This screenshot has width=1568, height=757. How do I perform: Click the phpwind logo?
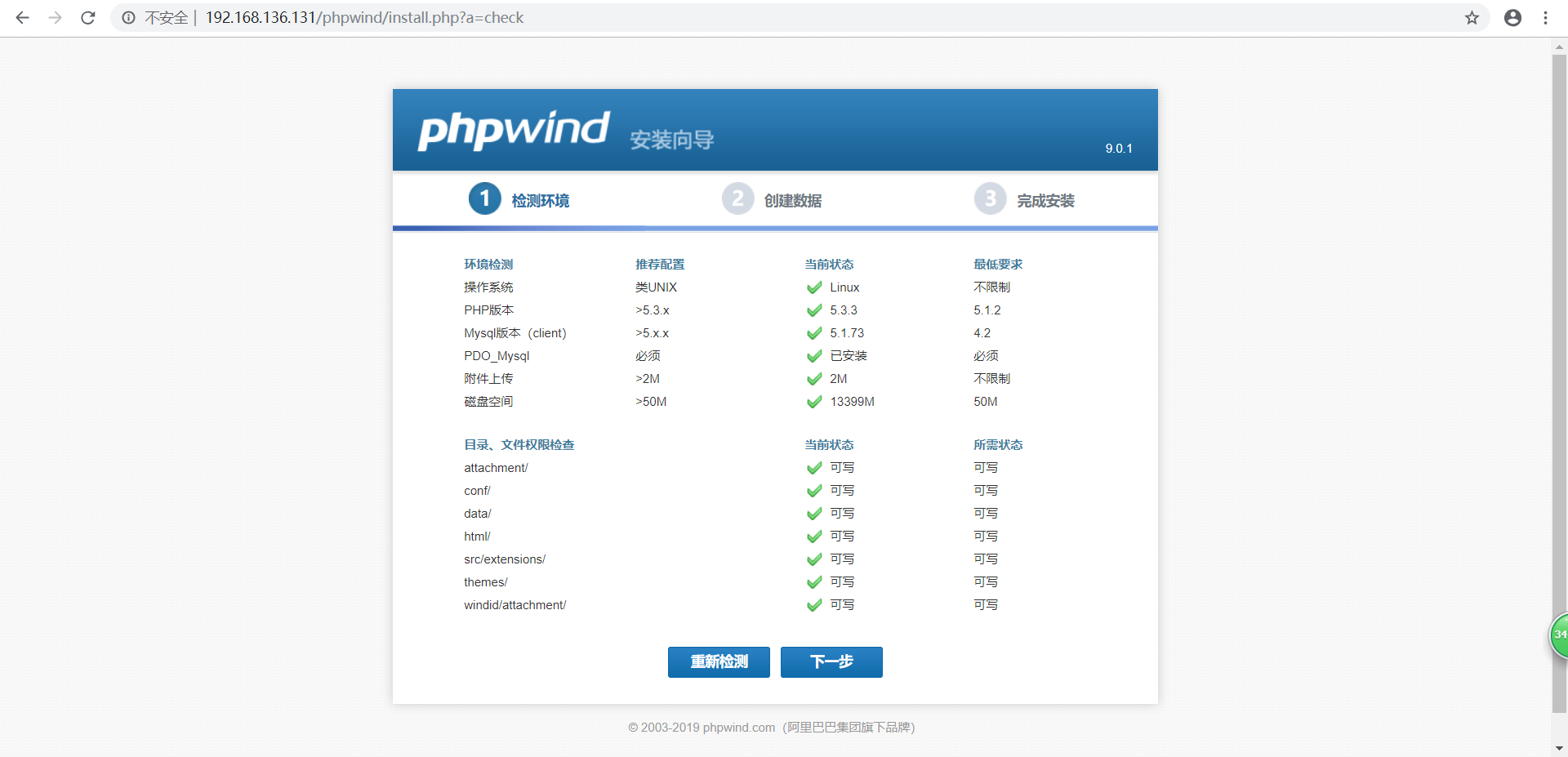[514, 130]
